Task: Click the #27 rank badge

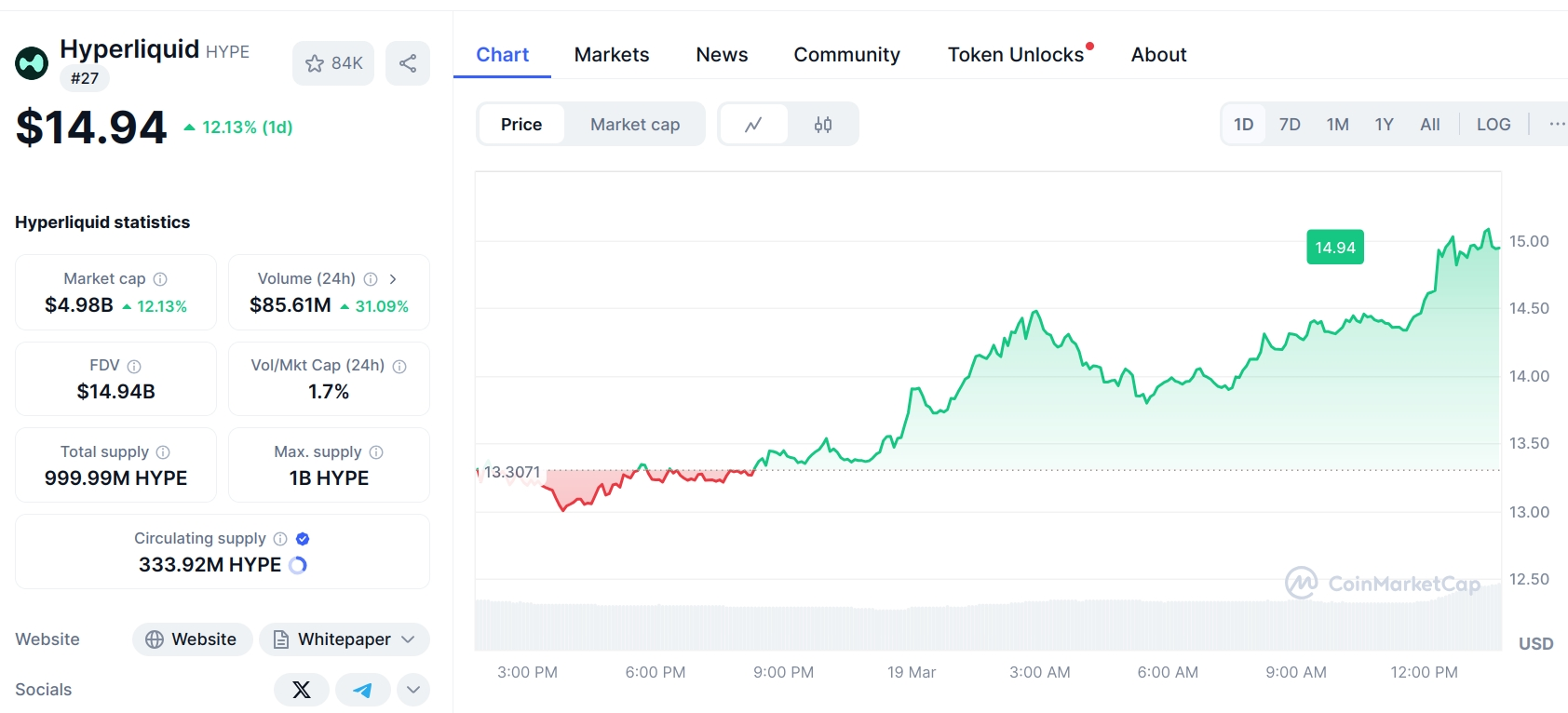Action: (85, 78)
